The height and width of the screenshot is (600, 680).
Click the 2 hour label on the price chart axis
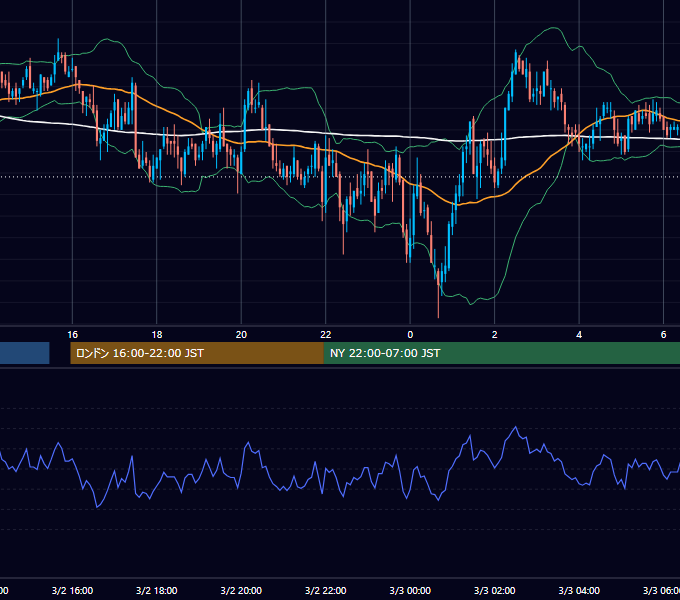coord(494,335)
